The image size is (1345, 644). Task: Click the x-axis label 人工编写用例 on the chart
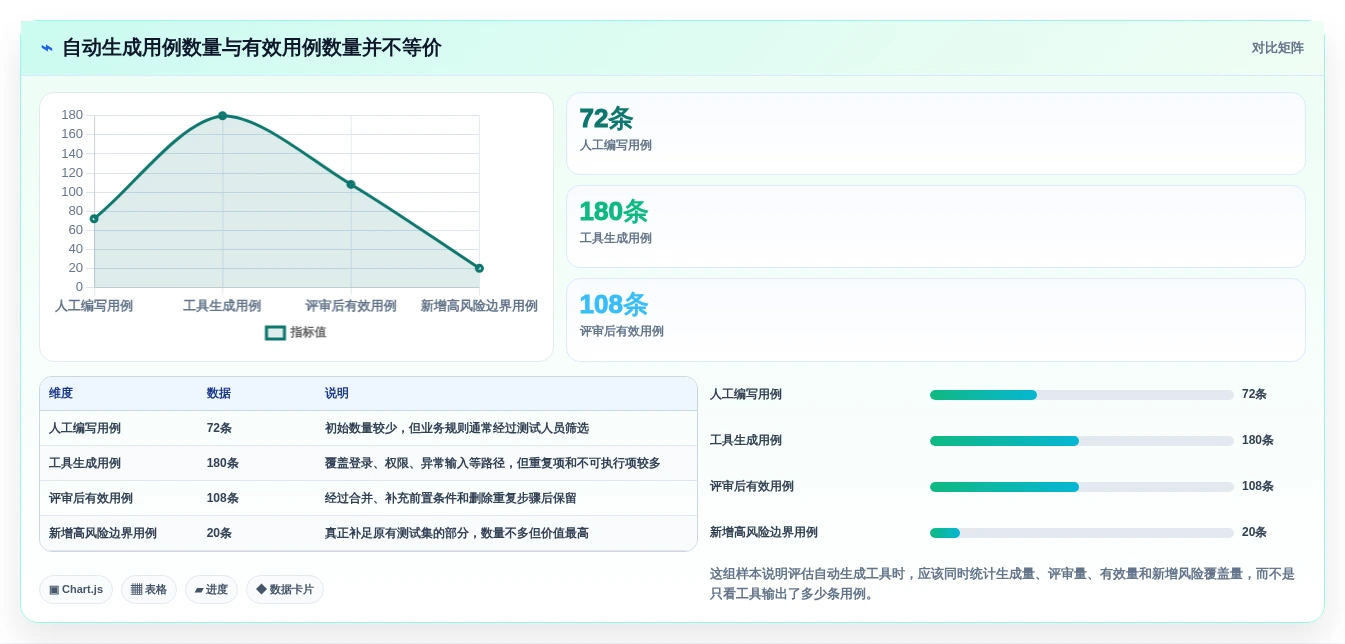tap(94, 306)
